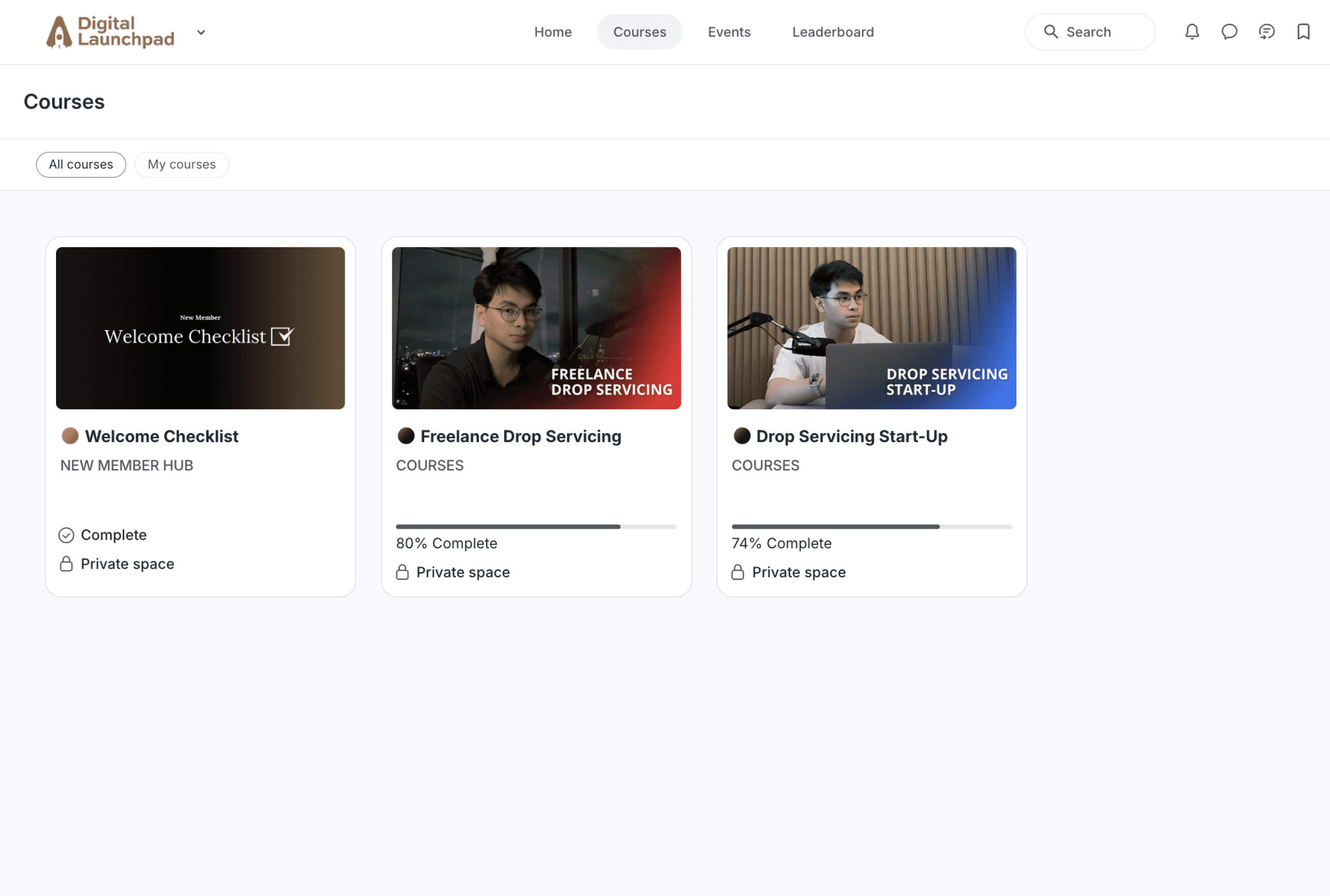The width and height of the screenshot is (1330, 896).
Task: Select the All courses filter
Action: pyautogui.click(x=81, y=164)
